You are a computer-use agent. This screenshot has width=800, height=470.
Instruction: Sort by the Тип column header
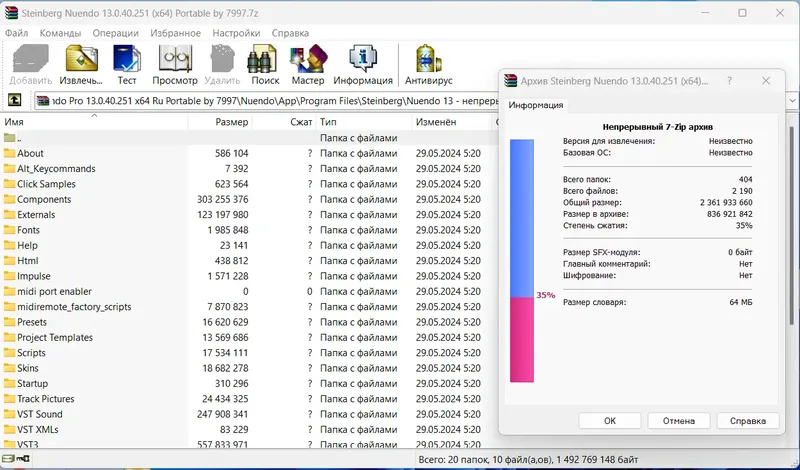point(364,122)
